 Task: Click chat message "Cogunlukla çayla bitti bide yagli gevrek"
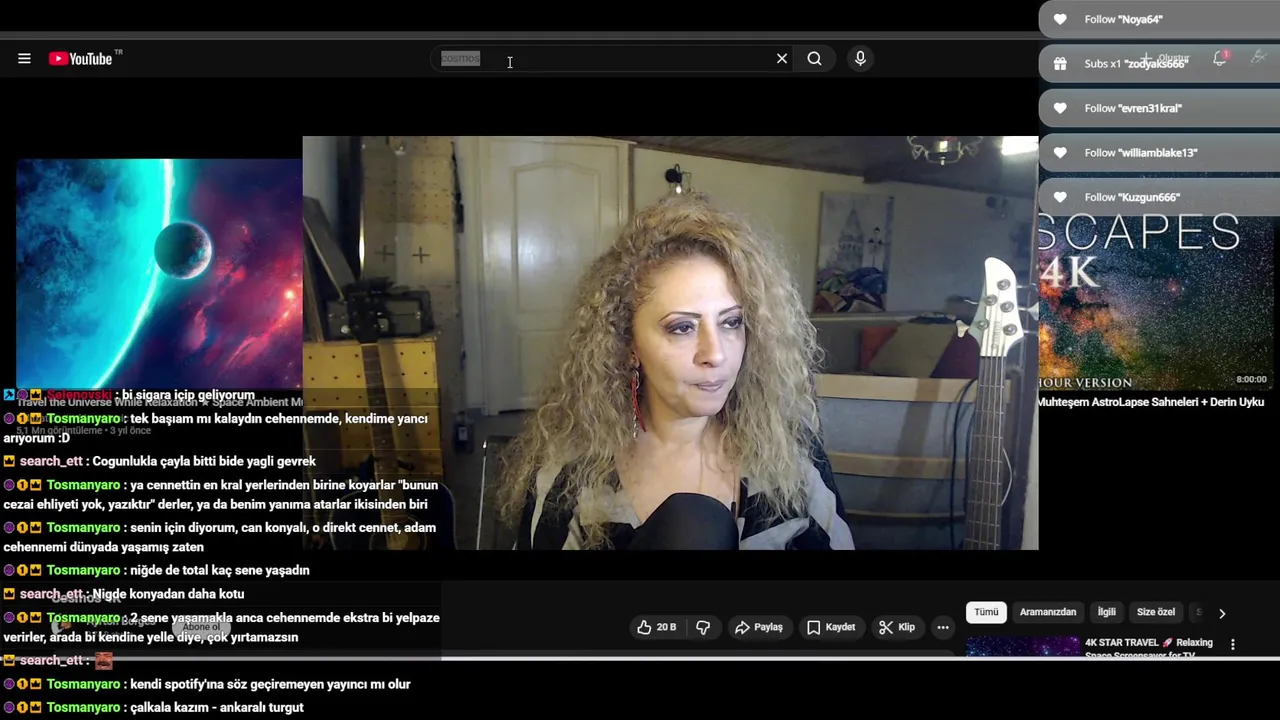(x=204, y=462)
